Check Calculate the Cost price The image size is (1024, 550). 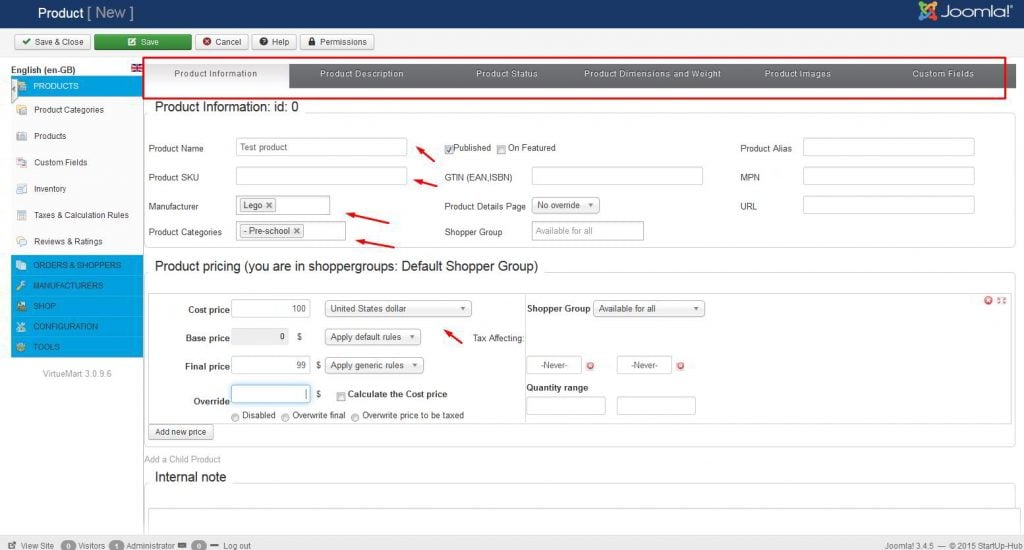tap(341, 396)
